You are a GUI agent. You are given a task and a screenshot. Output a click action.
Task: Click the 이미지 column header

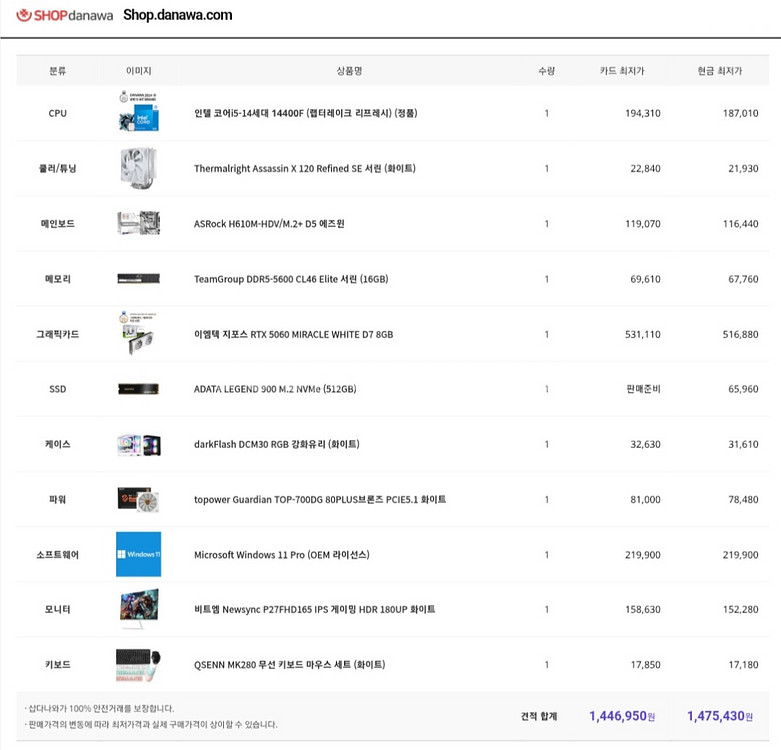click(x=138, y=71)
